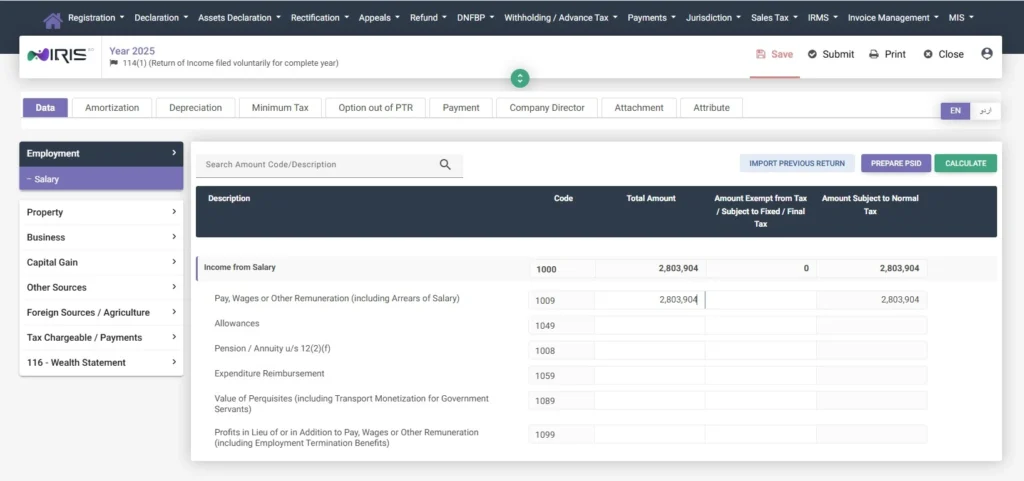Screen dimensions: 1024x481
Task: Click Total Amount field for Allowances
Action: [x=650, y=325]
